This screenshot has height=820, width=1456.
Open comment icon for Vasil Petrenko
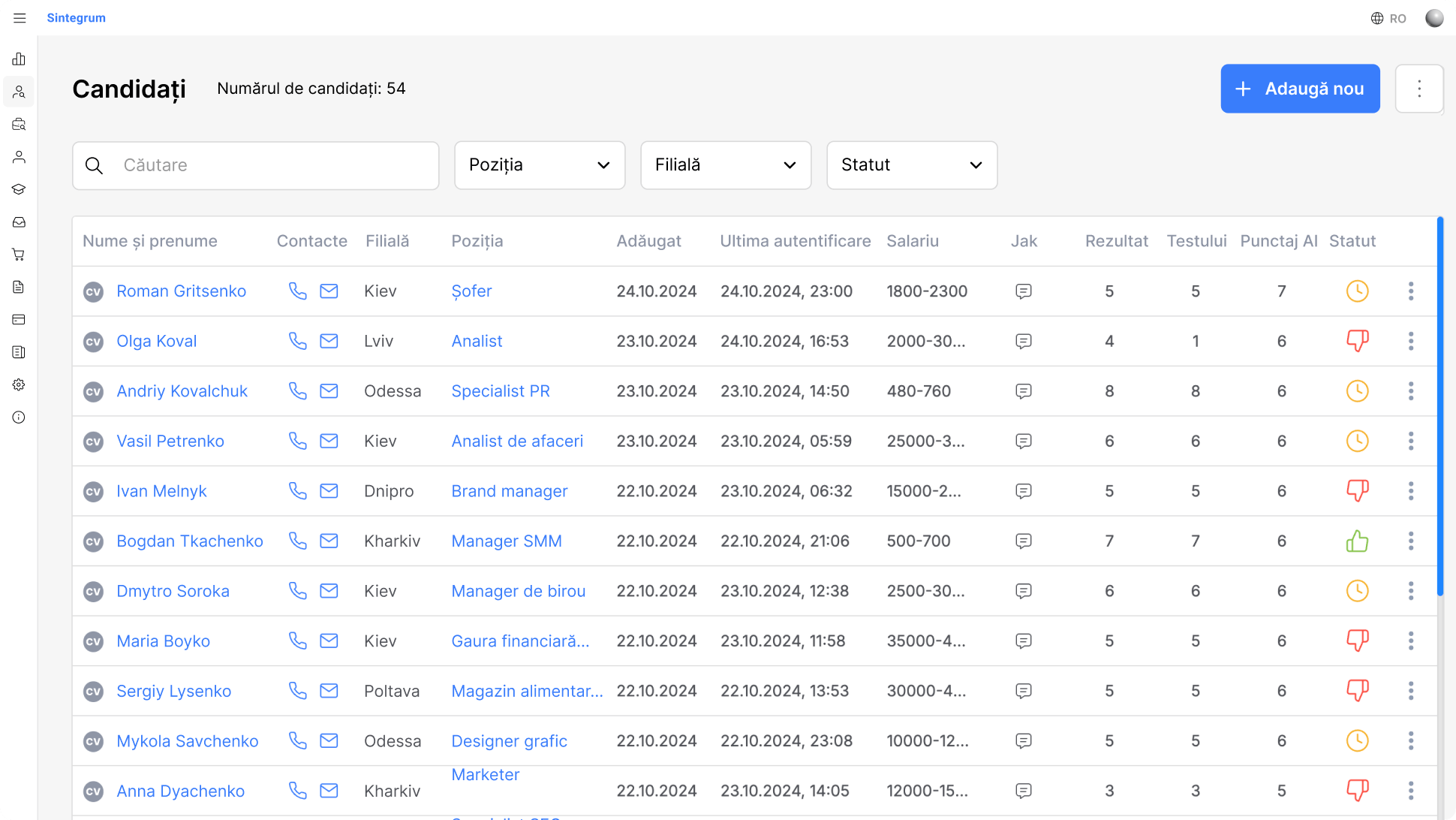tap(1023, 442)
